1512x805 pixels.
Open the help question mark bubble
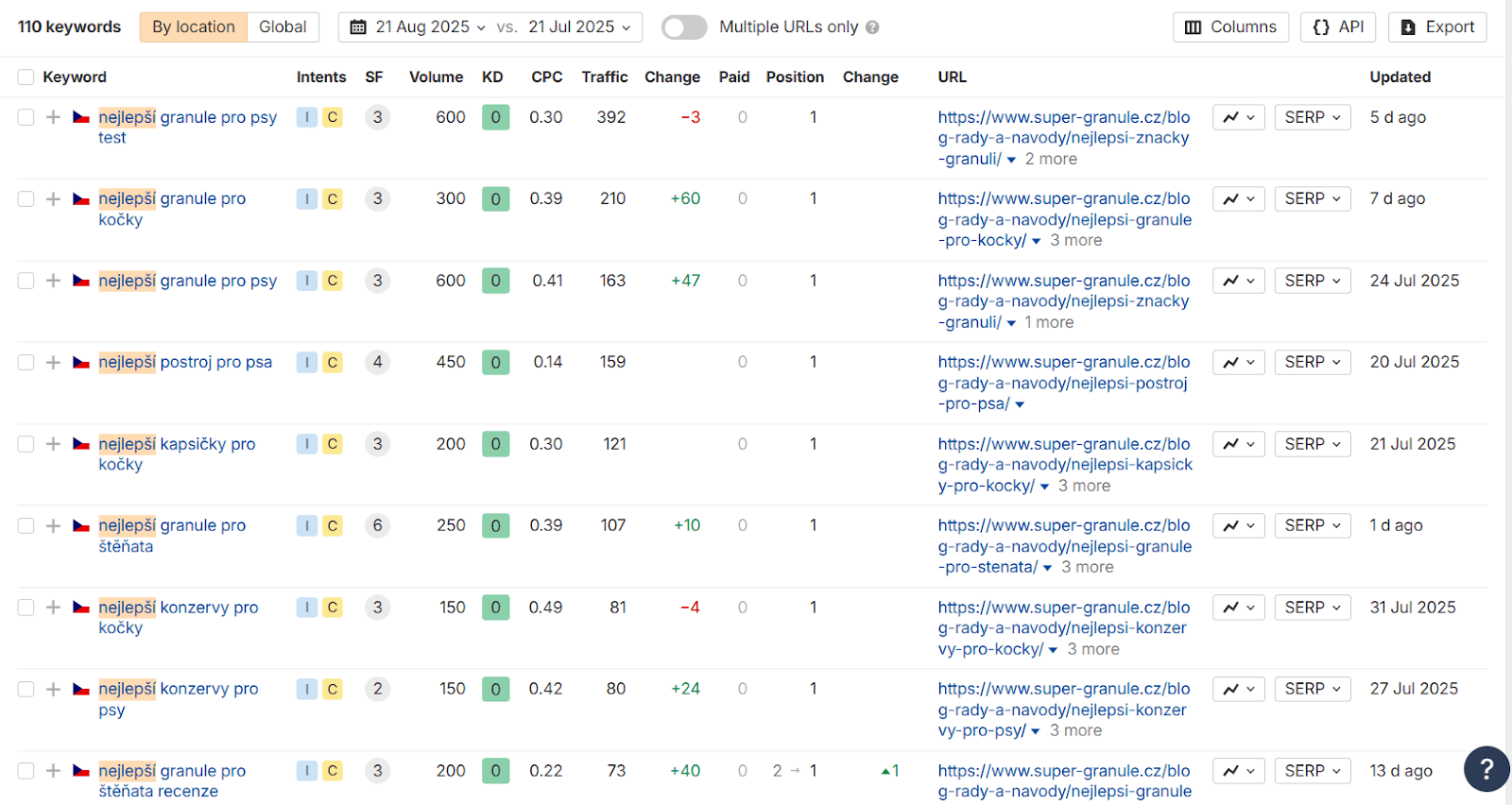click(1486, 769)
